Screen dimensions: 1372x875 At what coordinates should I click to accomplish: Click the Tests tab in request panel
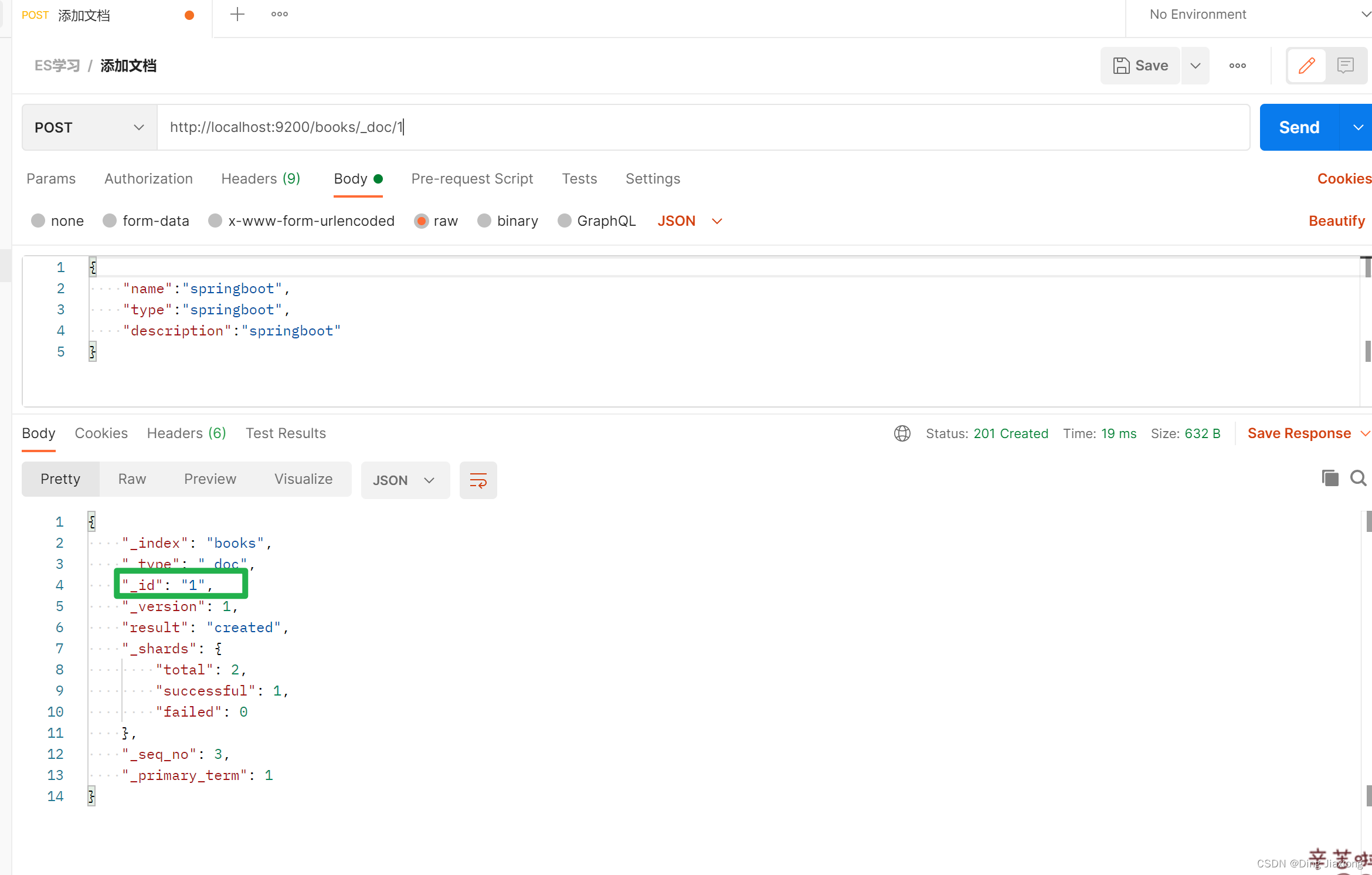579,178
